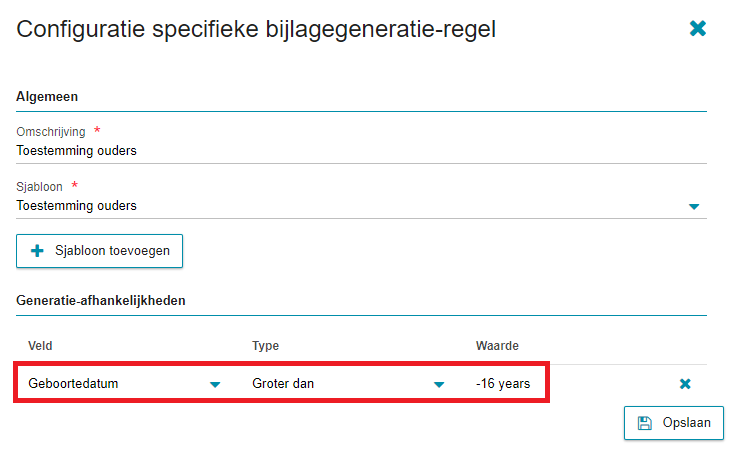The width and height of the screenshot is (733, 456).
Task: Click the Waarde column header
Action: (497, 346)
